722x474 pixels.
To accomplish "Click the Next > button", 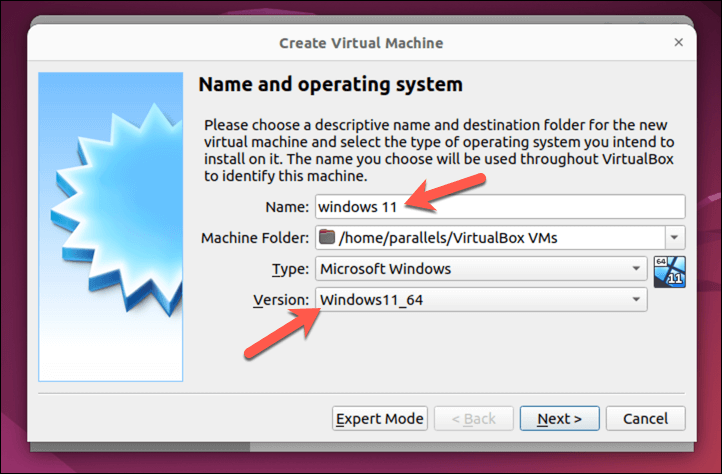I will click(559, 418).
